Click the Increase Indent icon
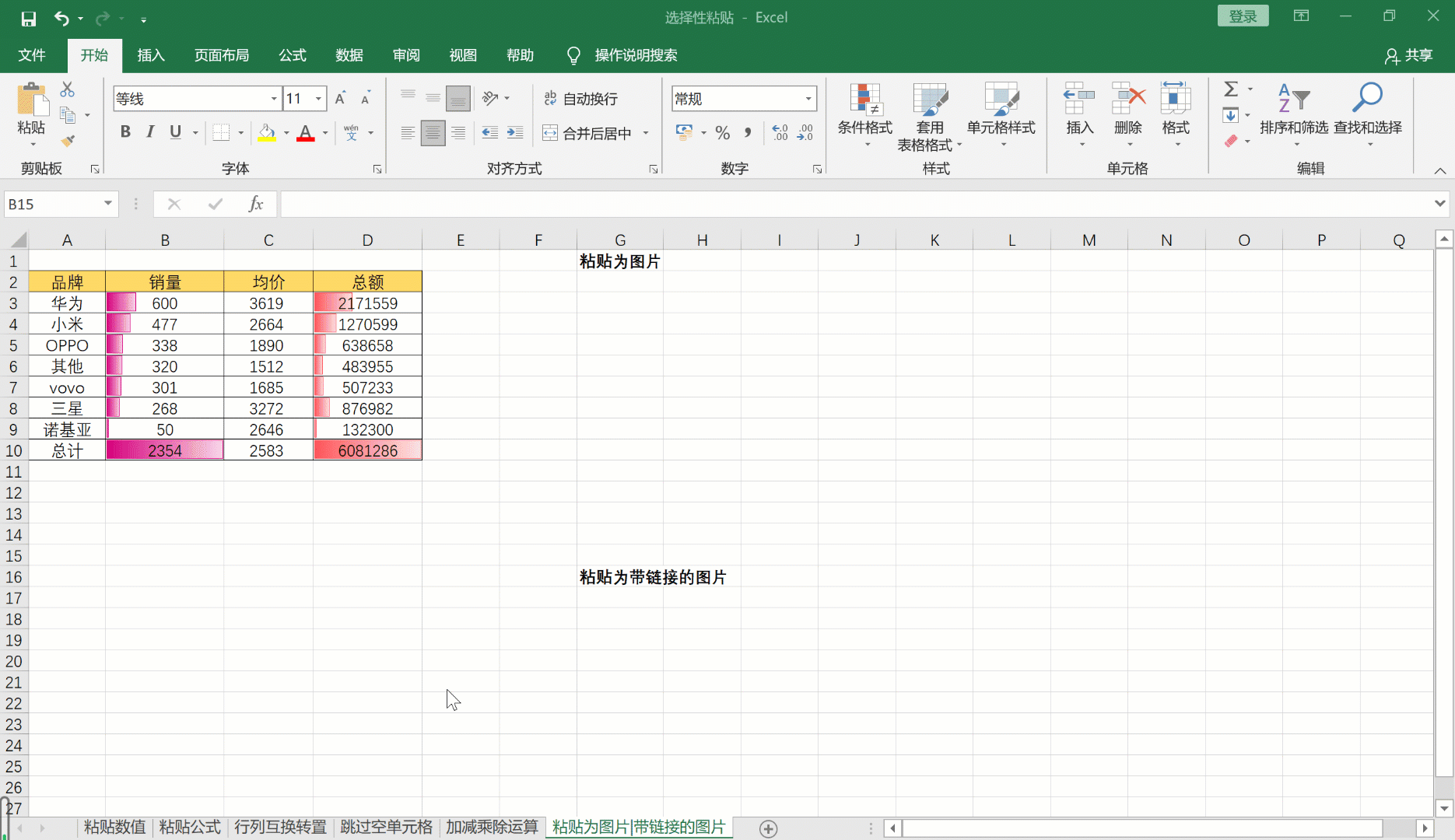This screenshot has width=1455, height=840. coord(515,132)
